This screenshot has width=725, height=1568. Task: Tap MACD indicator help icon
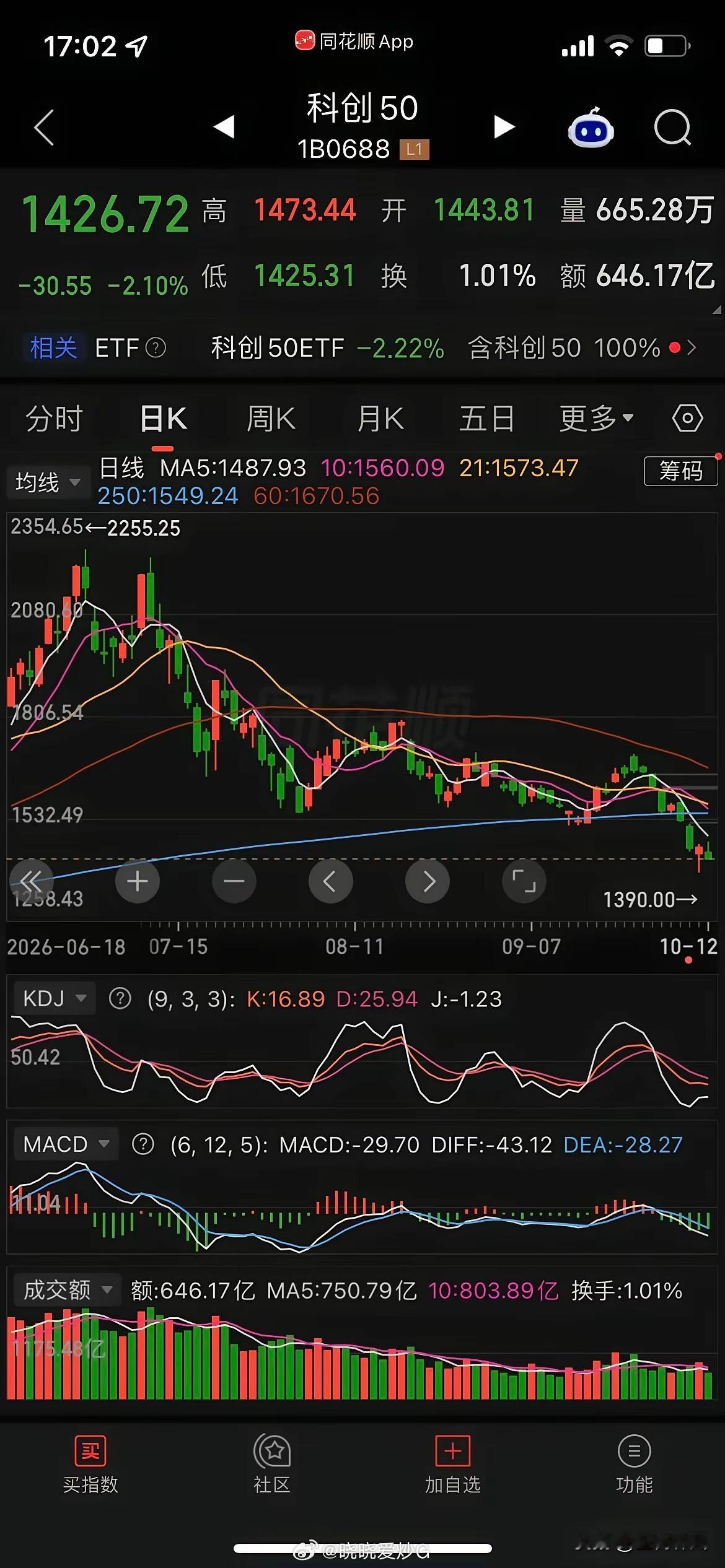(143, 1144)
